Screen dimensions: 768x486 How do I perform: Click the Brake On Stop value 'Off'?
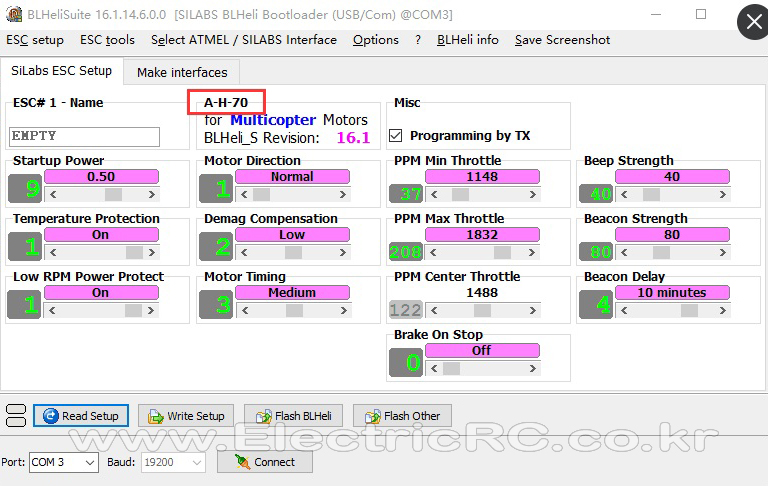(482, 350)
